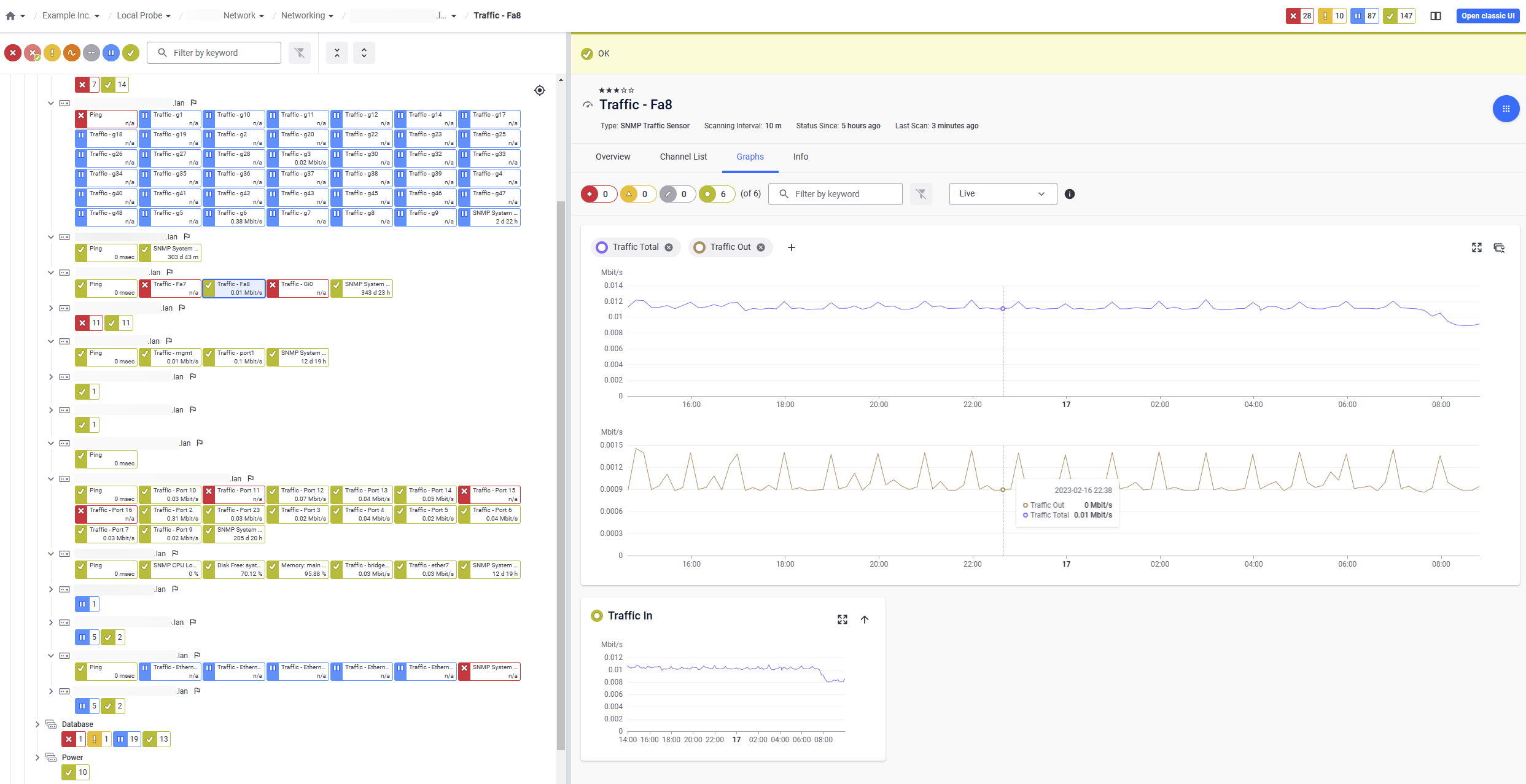Image resolution: width=1526 pixels, height=784 pixels.
Task: Toggle the paused sensors filter in left toolbar
Action: click(111, 53)
